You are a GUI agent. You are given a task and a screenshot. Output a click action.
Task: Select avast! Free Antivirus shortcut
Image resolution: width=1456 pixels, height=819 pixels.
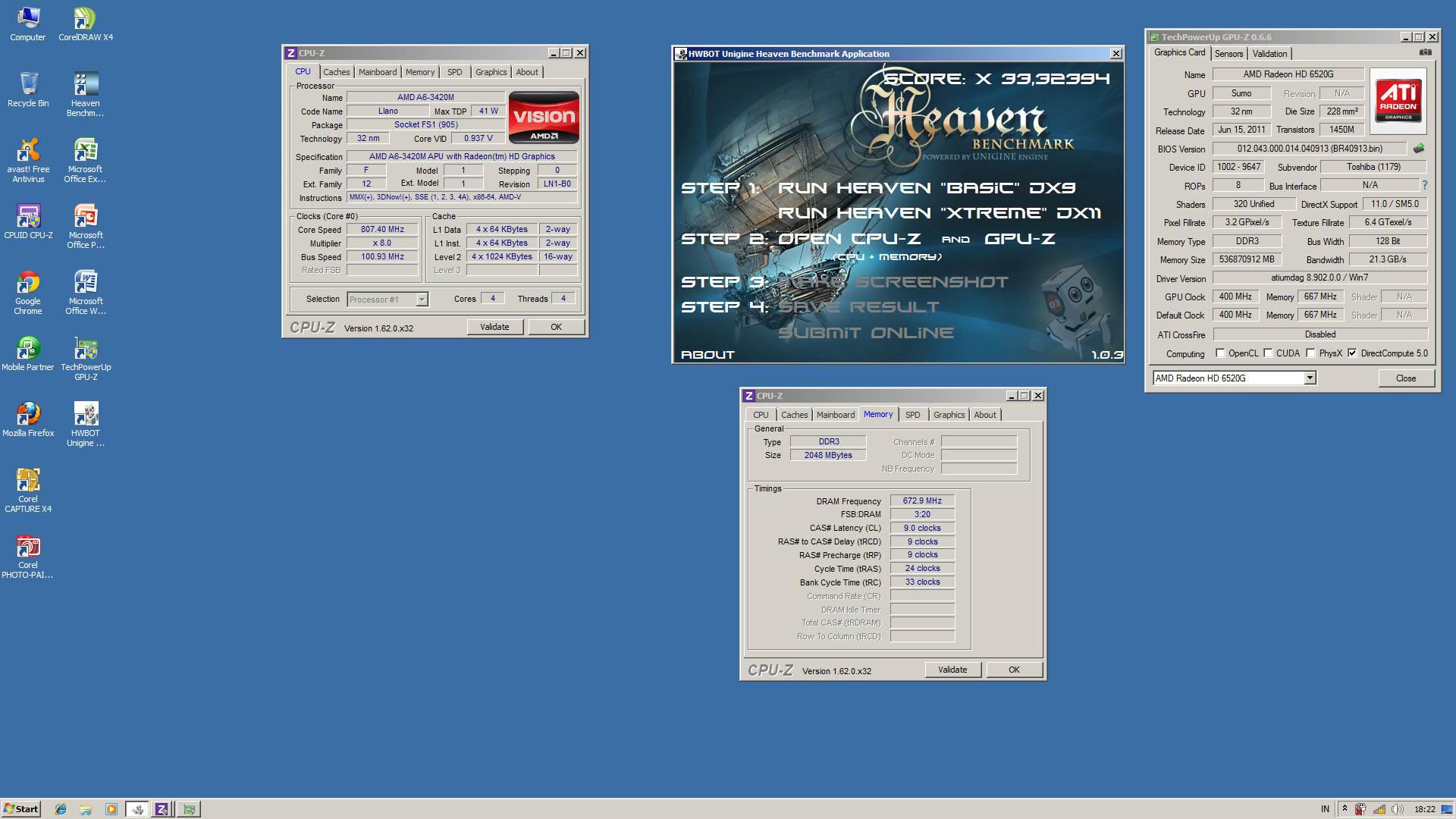pyautogui.click(x=28, y=161)
